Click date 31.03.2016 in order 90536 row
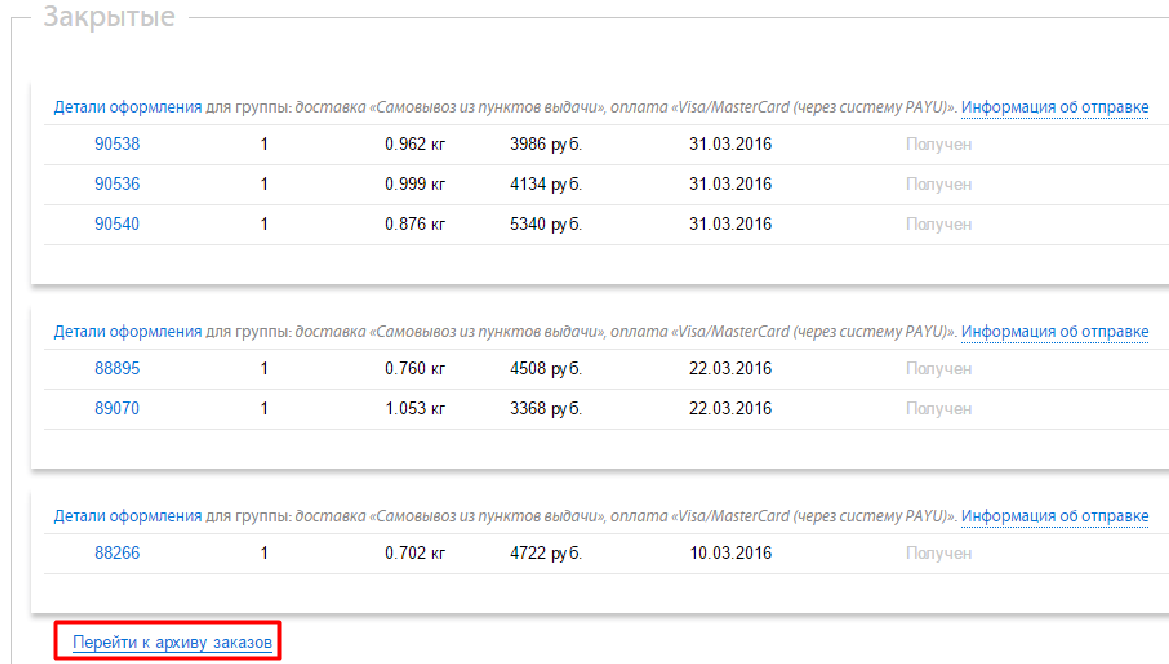The height and width of the screenshot is (664, 1169). tap(730, 184)
